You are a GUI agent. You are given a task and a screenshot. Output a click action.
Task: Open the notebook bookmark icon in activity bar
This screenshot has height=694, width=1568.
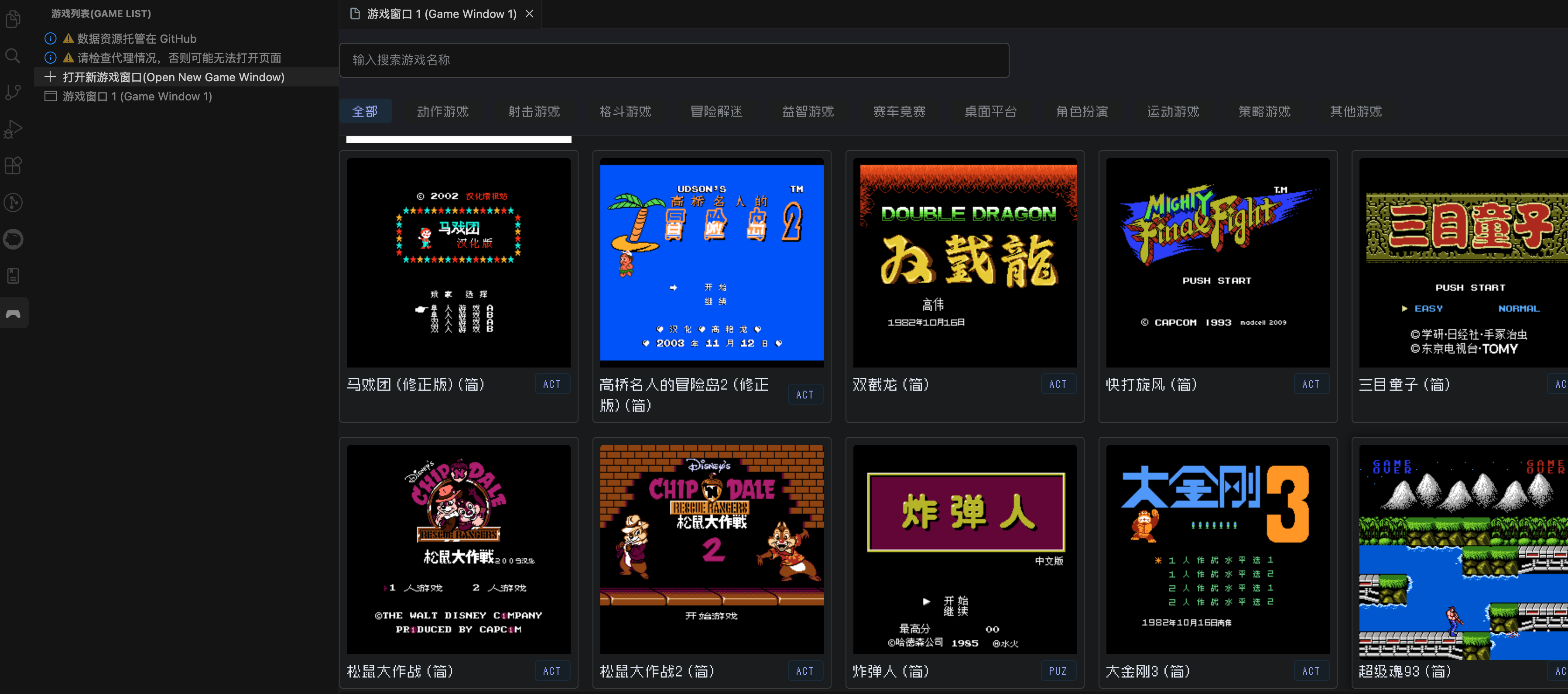[14, 276]
